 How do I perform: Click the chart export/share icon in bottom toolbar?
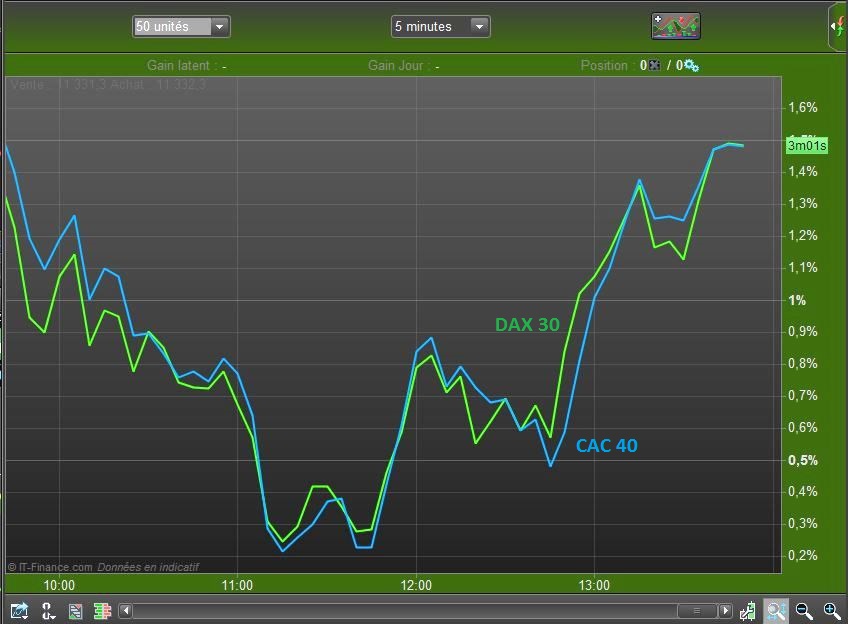(19, 611)
